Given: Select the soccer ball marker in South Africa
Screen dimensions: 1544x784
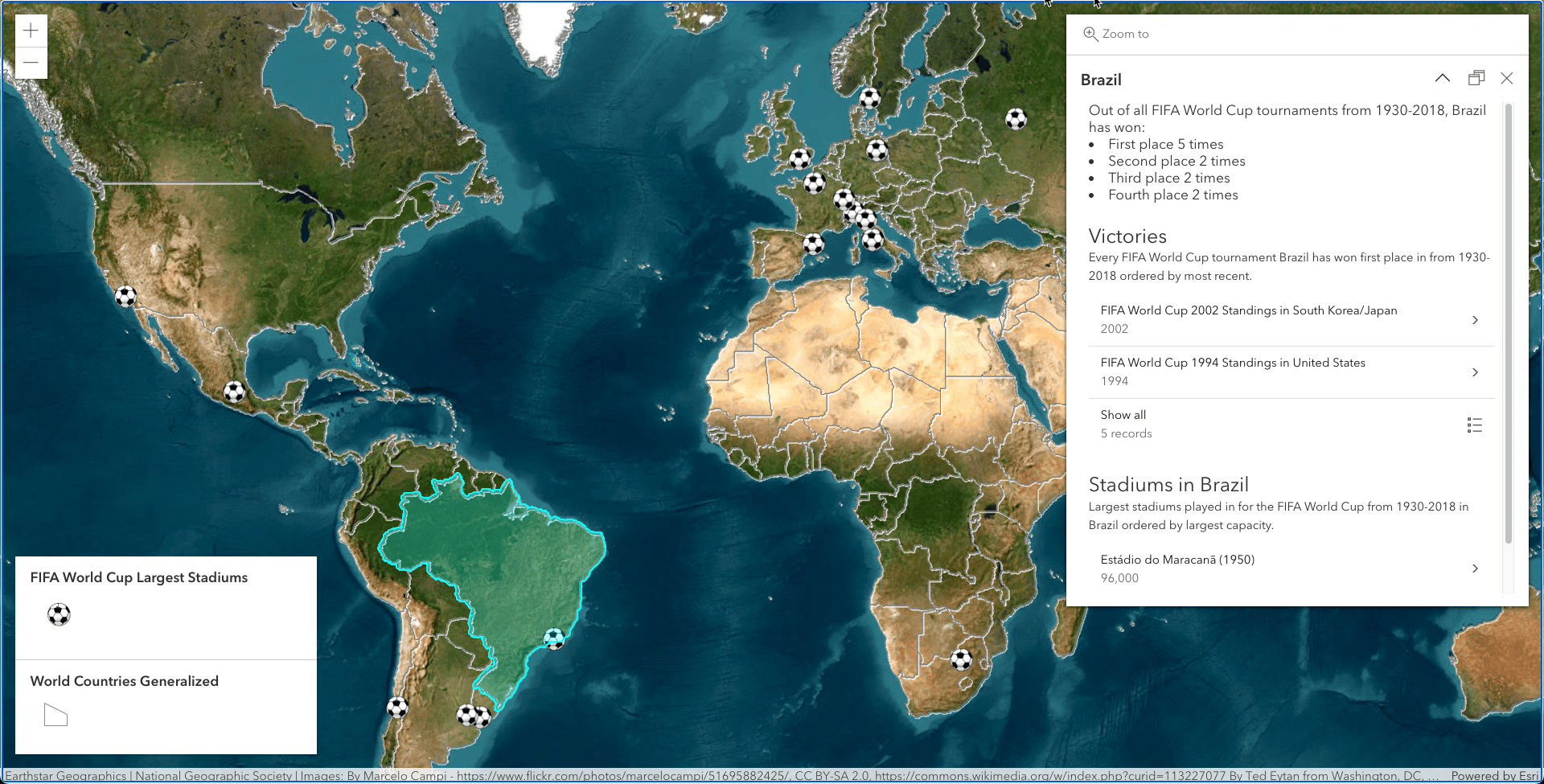Looking at the screenshot, I should coord(961,660).
